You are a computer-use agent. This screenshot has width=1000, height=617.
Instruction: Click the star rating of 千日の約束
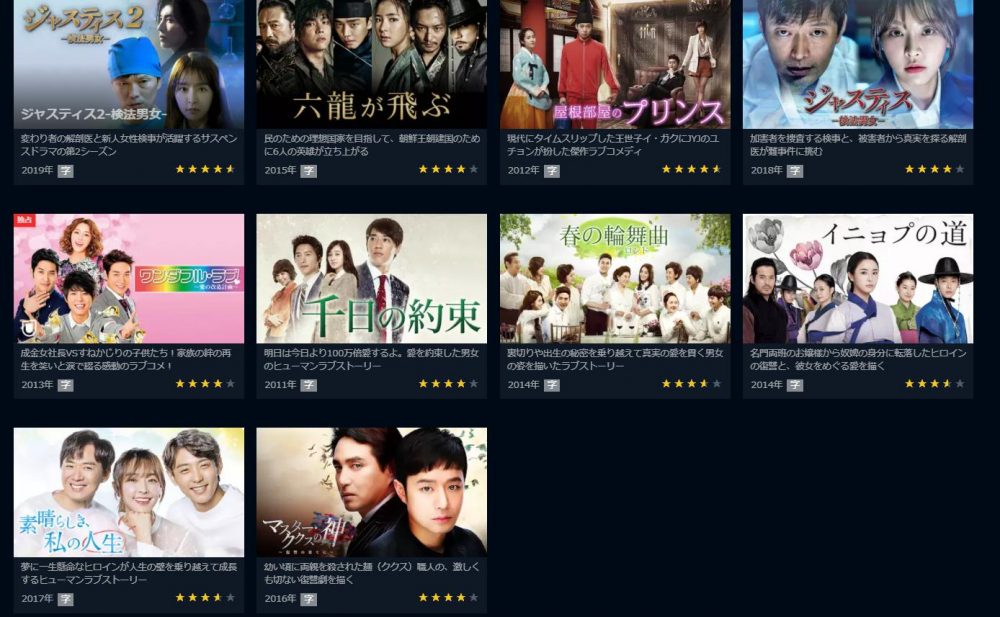click(448, 383)
